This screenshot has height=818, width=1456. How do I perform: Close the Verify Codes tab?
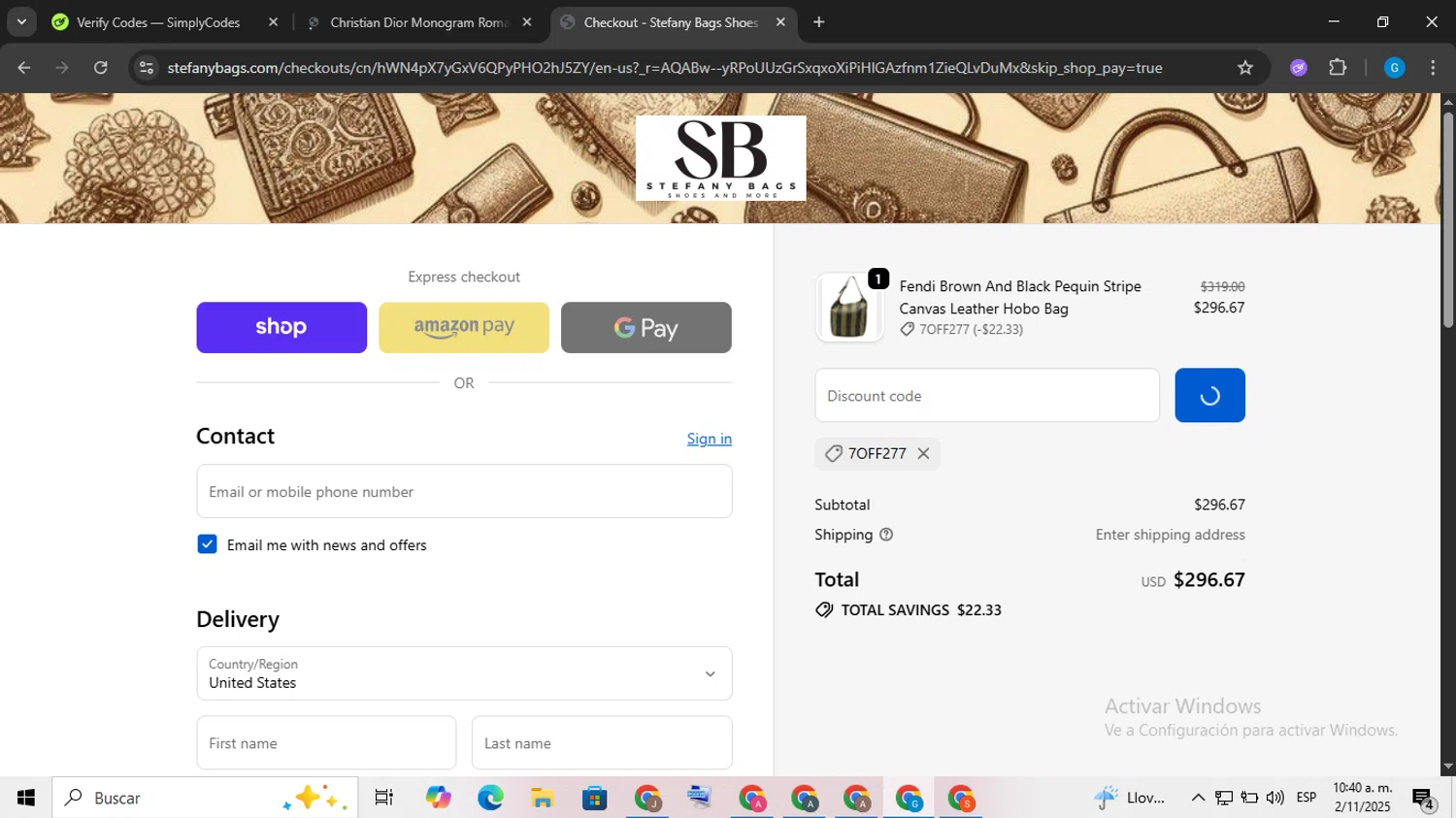click(273, 22)
